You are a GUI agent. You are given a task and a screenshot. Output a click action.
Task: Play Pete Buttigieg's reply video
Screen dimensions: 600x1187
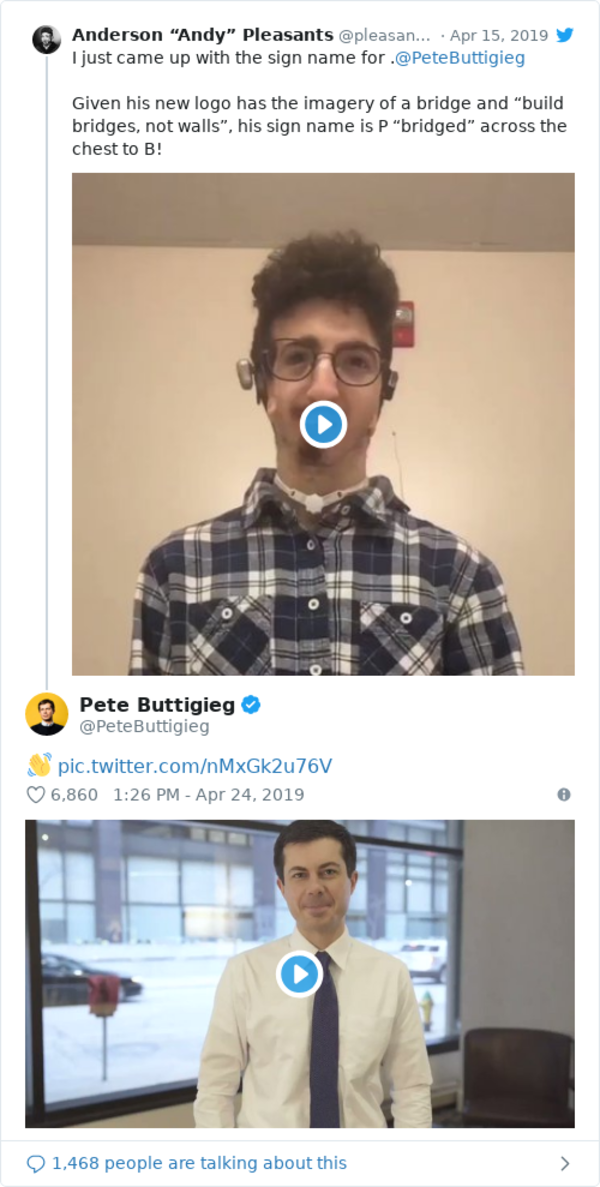(x=299, y=974)
